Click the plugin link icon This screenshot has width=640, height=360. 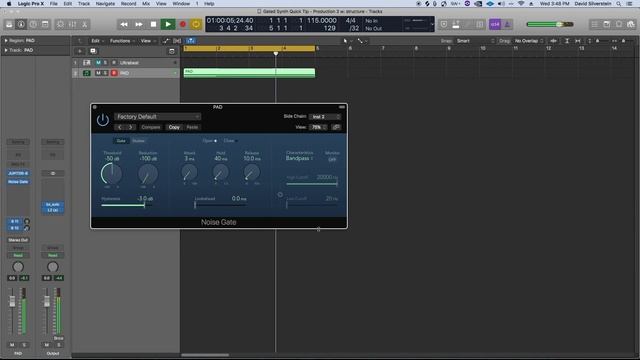click(x=336, y=127)
